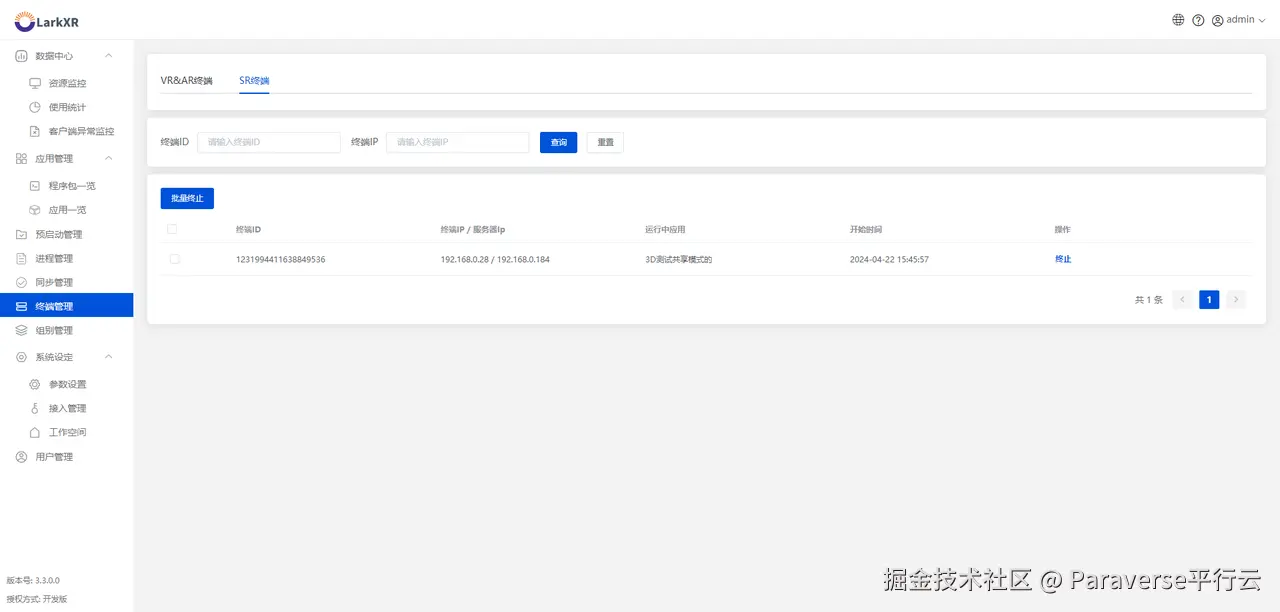The width and height of the screenshot is (1280, 612).
Task: Open the language globe icon
Action: click(1178, 20)
